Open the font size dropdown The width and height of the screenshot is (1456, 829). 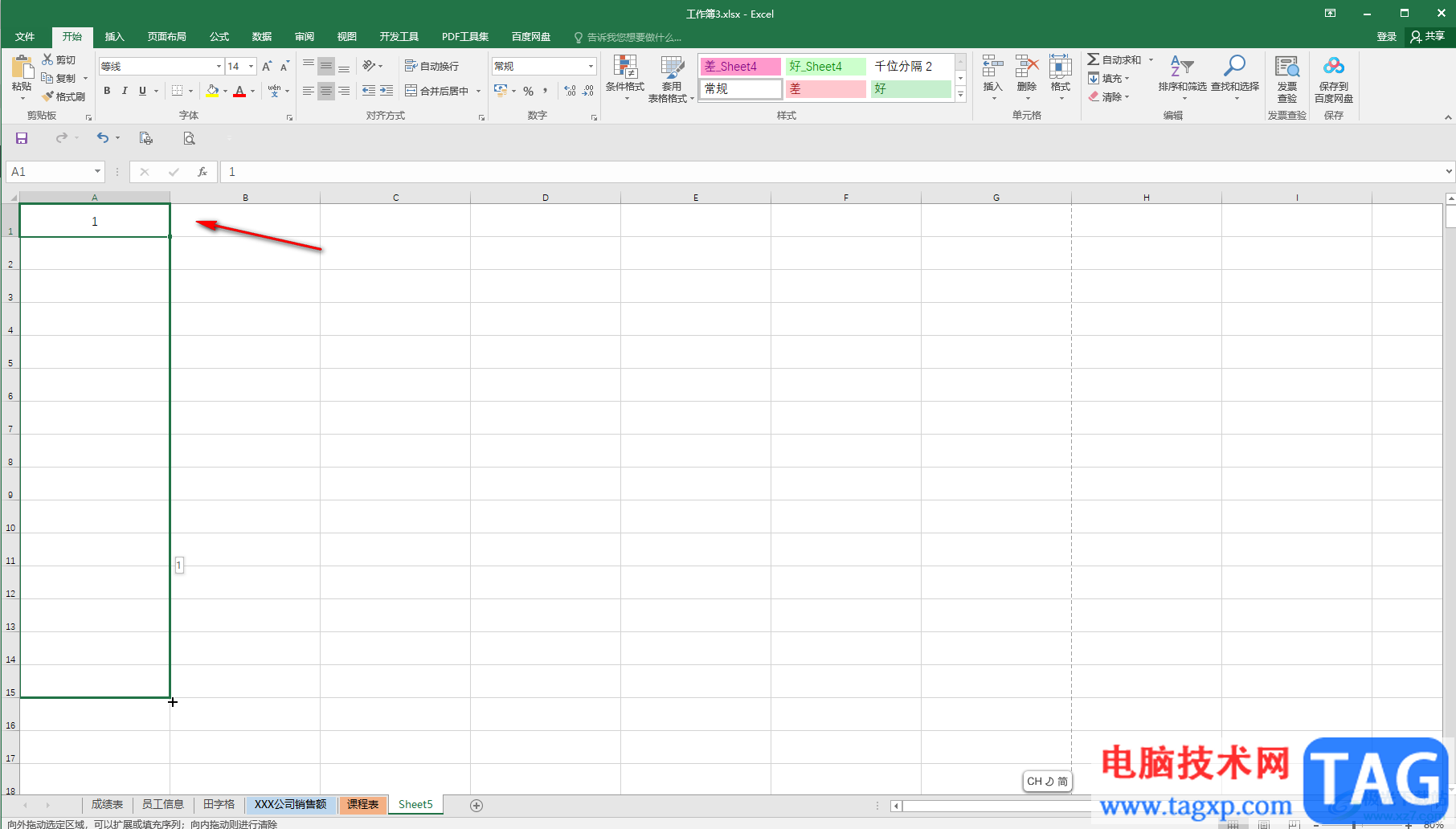(251, 66)
